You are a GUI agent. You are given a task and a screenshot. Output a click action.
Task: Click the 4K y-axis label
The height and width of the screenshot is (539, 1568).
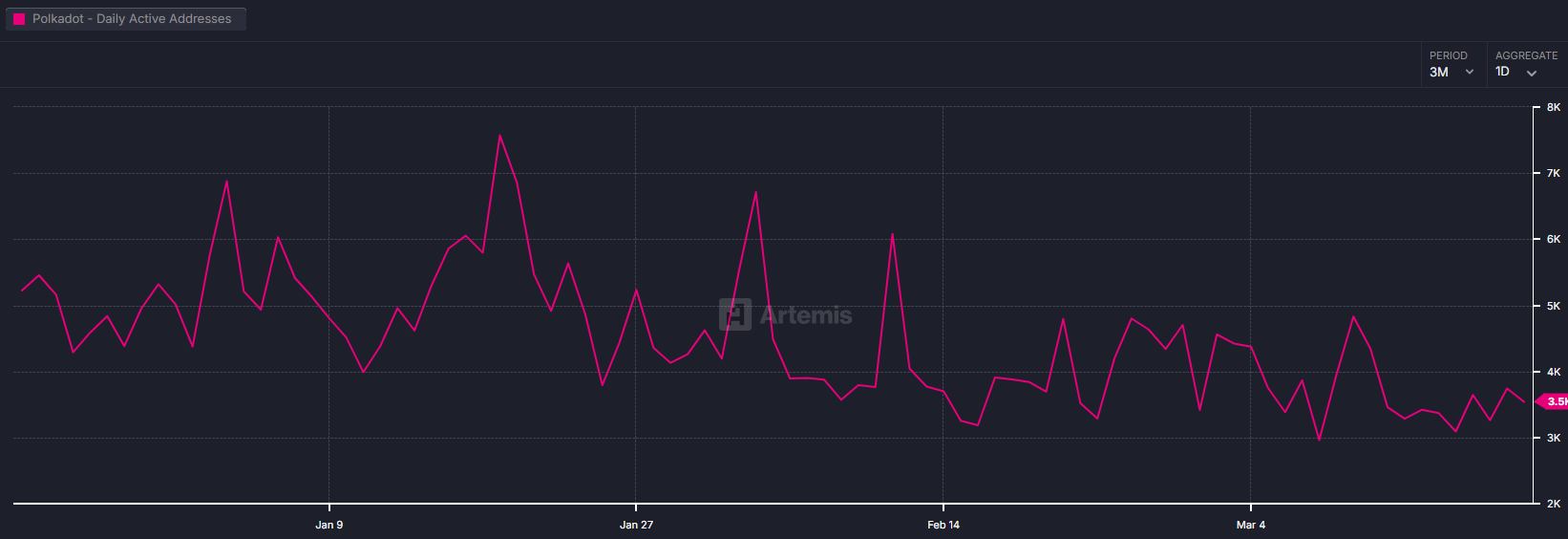[1554, 372]
